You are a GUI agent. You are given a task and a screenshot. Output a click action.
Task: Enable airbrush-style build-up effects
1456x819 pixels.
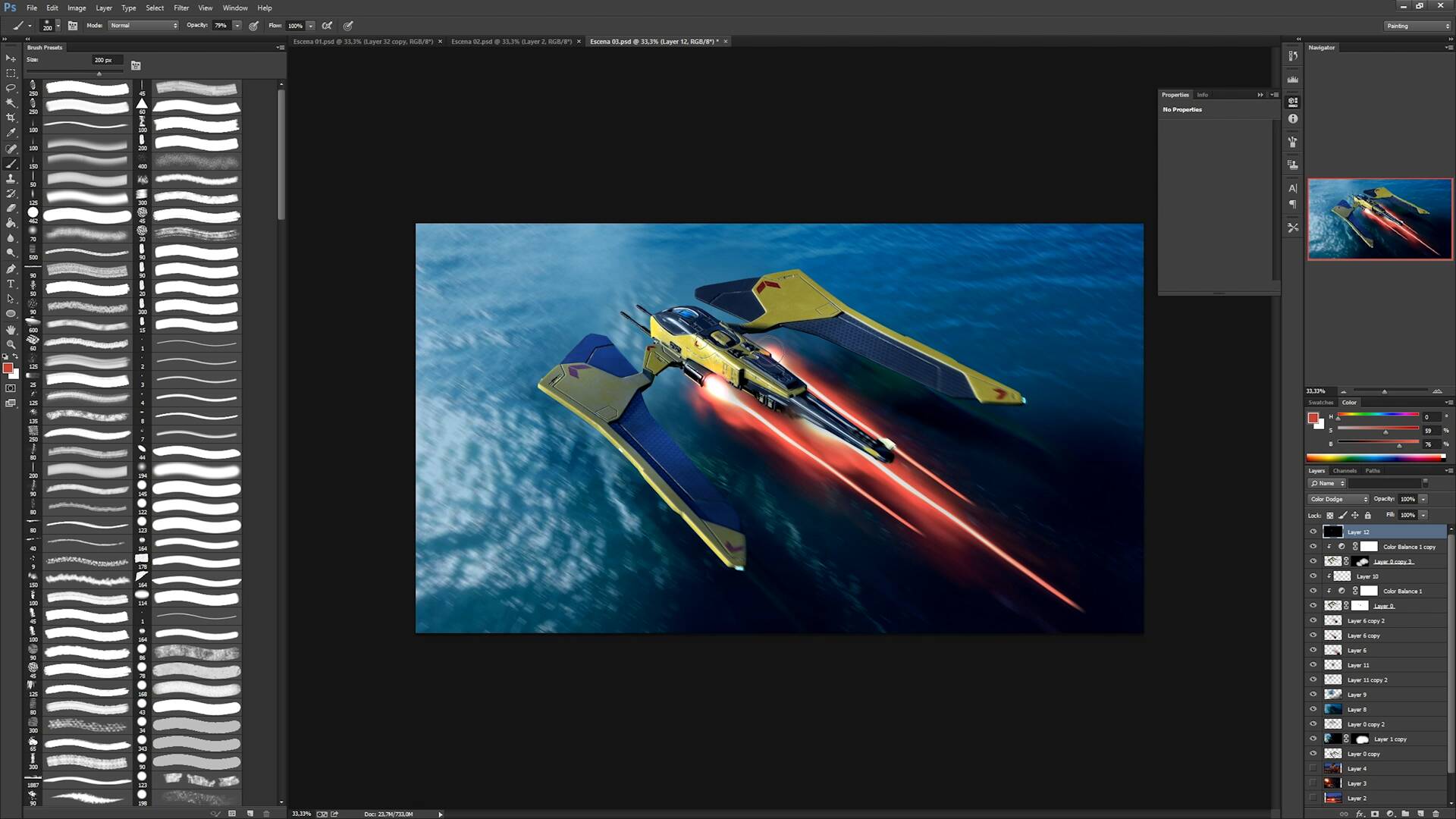tap(327, 26)
